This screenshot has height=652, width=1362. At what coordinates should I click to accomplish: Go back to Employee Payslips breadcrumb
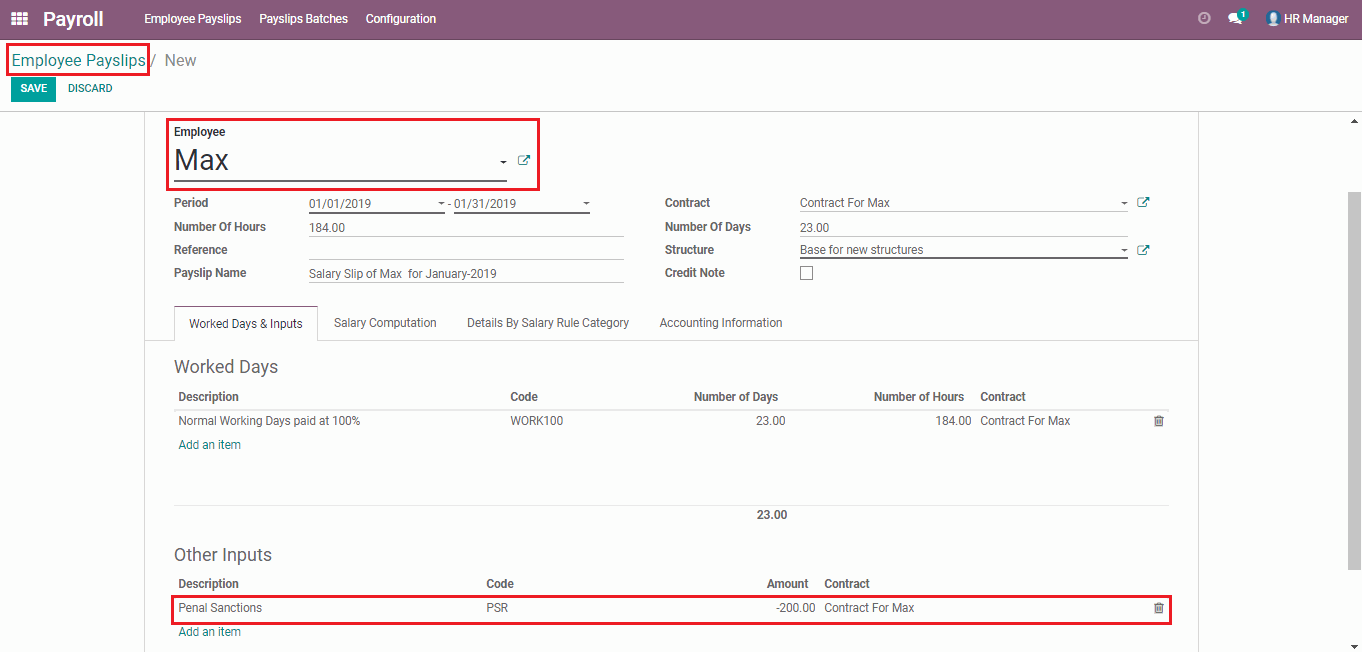[78, 60]
